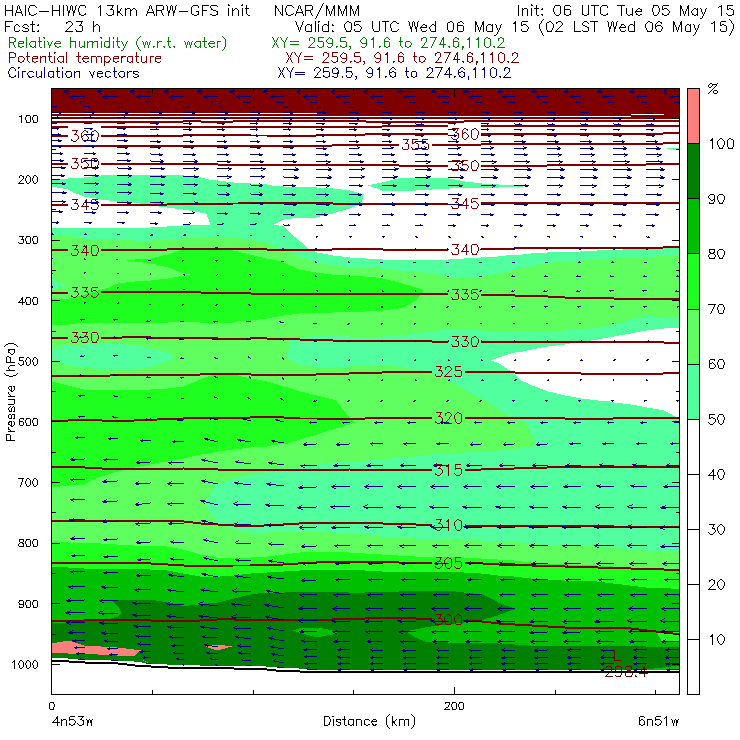Click the '700' pressure axis tick label

coord(28,483)
